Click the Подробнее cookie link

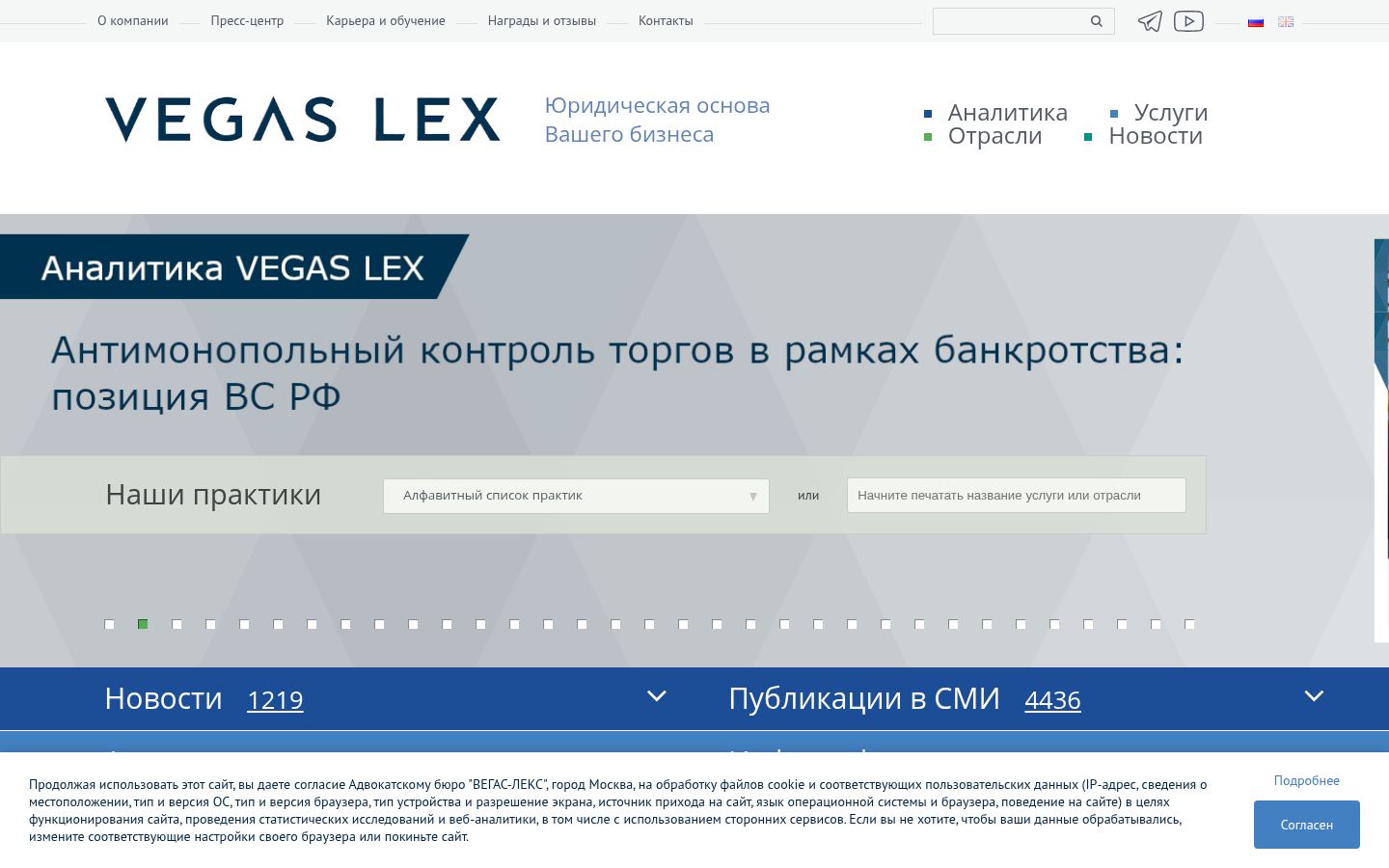point(1307,780)
